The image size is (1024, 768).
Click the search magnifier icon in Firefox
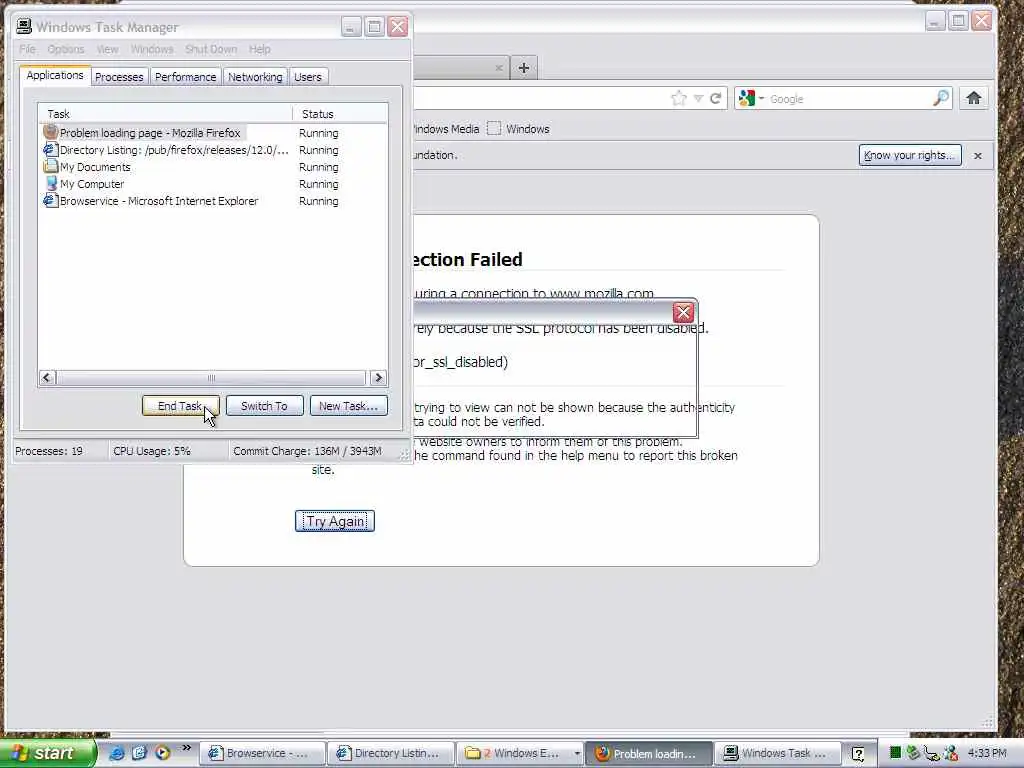coord(940,99)
